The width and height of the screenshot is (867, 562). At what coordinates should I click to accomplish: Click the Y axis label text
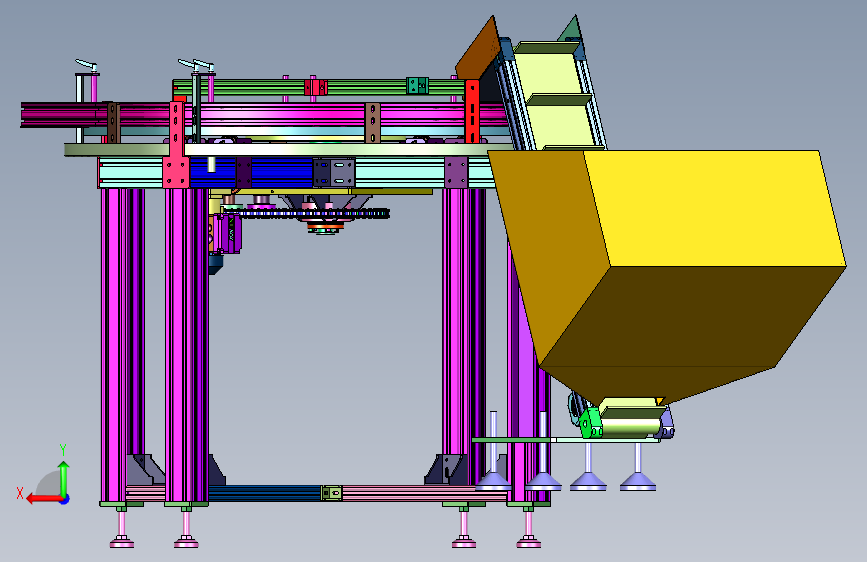[63, 450]
